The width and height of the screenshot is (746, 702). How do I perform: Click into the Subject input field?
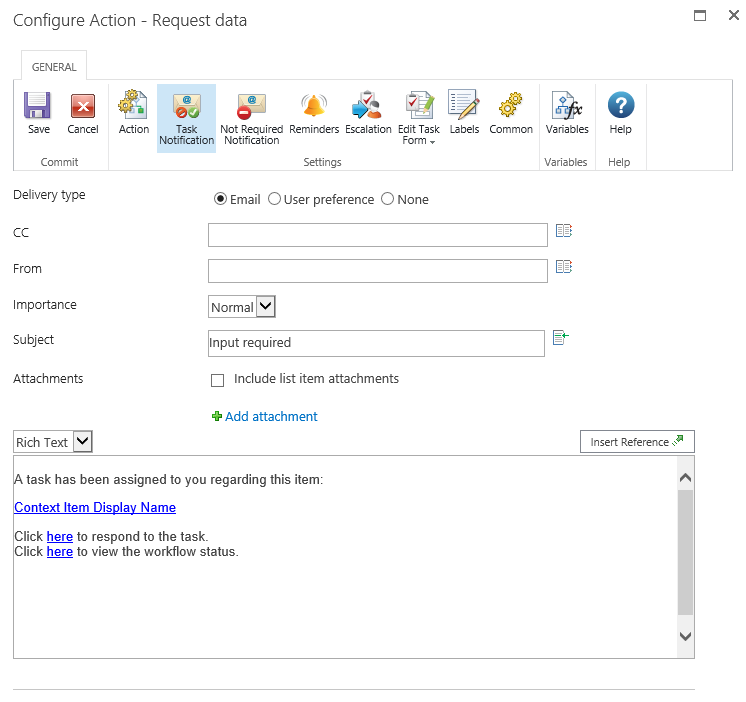[376, 343]
